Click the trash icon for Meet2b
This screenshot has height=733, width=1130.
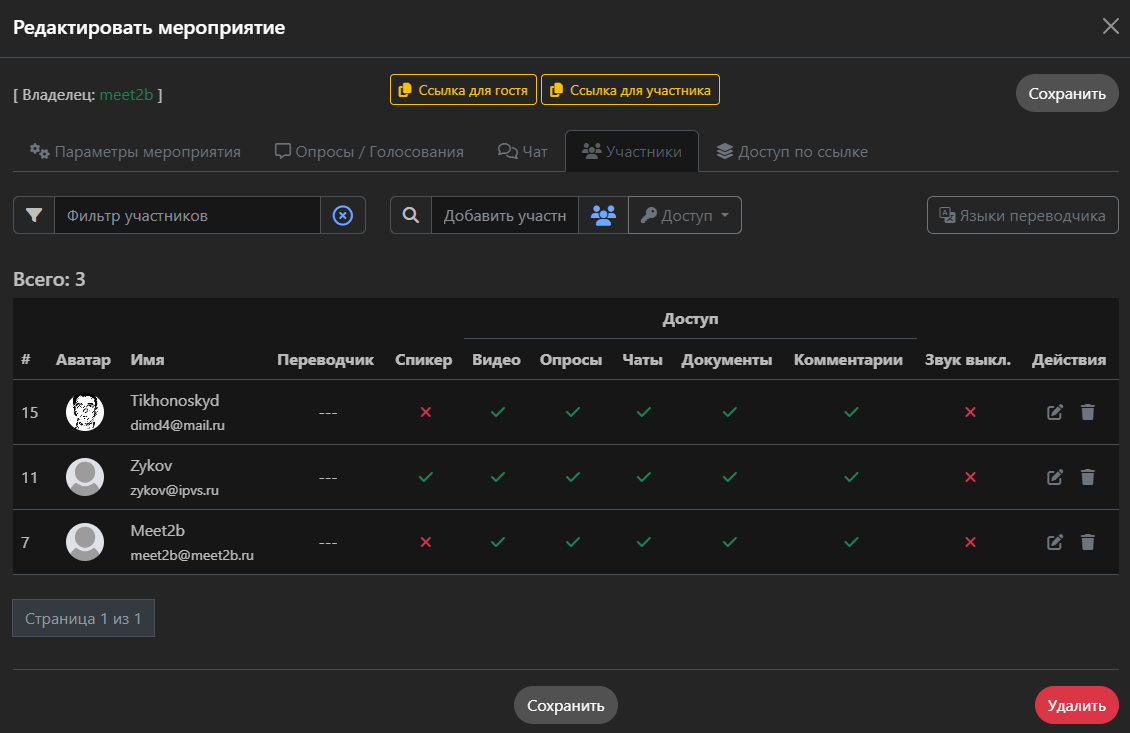click(x=1088, y=542)
